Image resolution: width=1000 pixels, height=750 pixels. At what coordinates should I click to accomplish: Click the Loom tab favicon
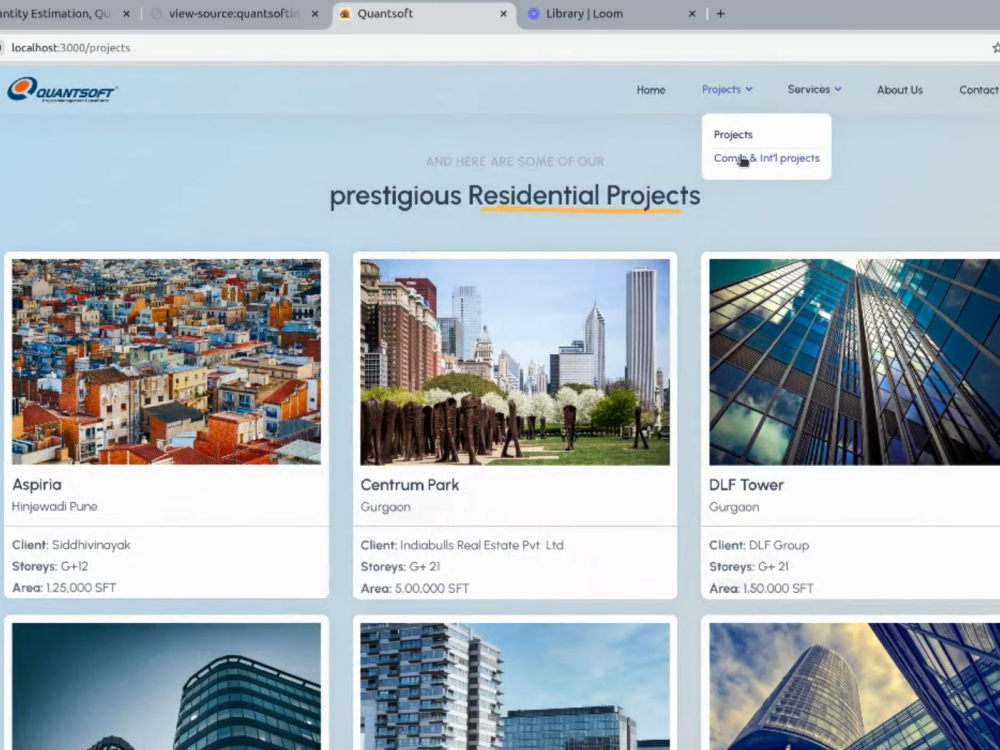(533, 13)
